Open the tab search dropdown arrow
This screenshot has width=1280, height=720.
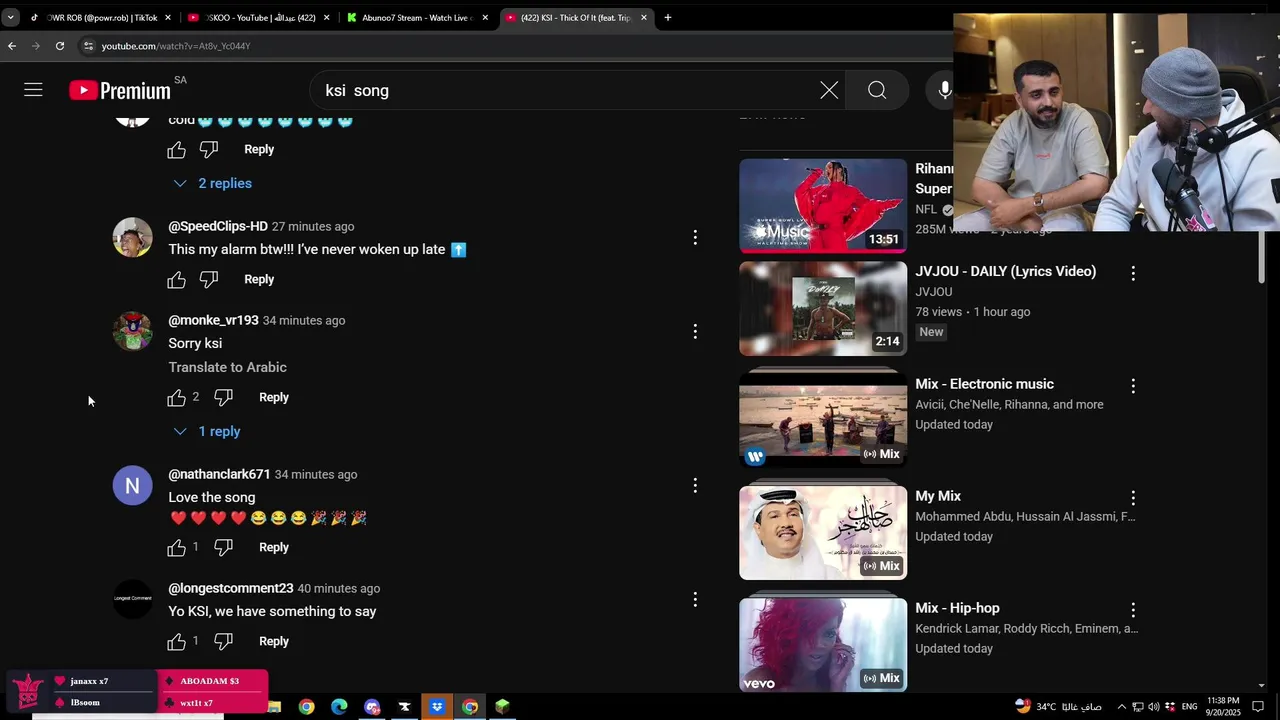(x=11, y=17)
